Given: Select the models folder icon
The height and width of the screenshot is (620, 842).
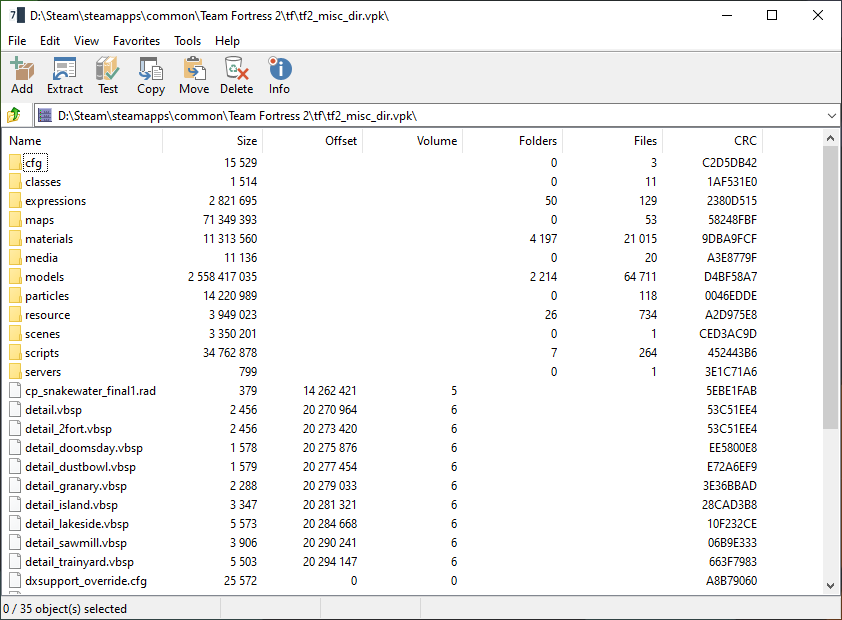Looking at the screenshot, I should [x=15, y=276].
